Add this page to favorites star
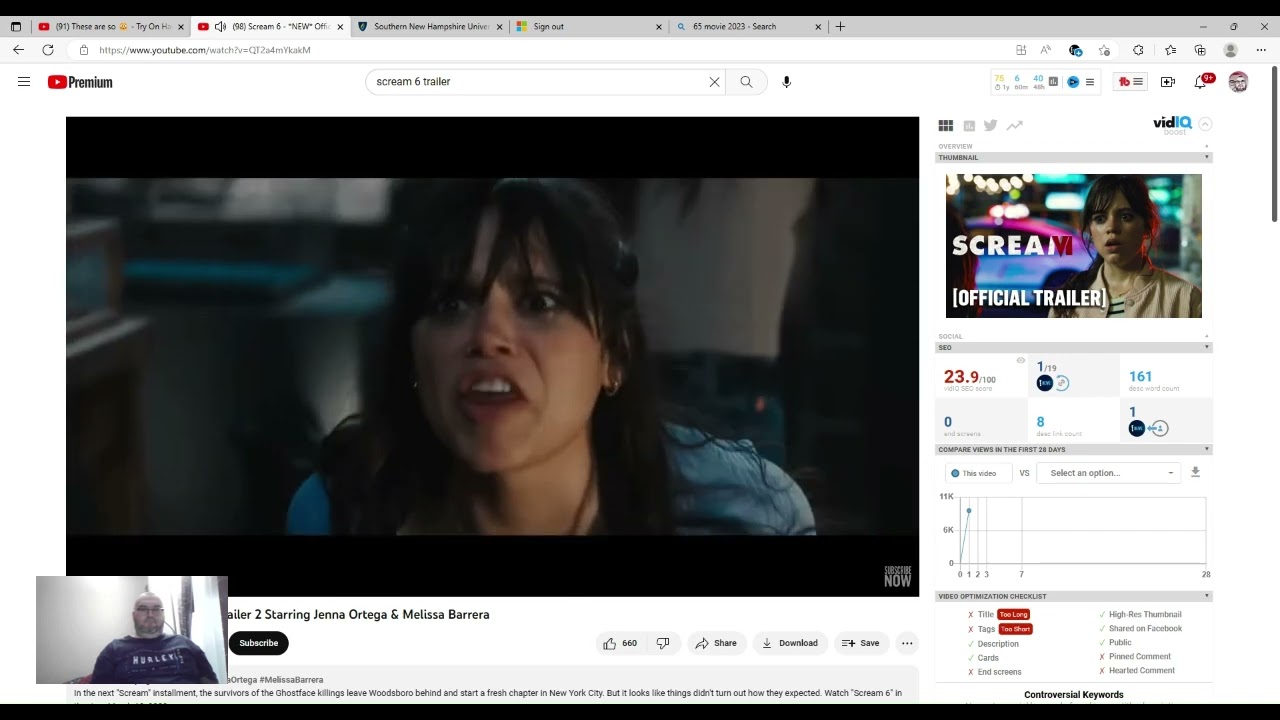1280x720 pixels. coord(1104,50)
